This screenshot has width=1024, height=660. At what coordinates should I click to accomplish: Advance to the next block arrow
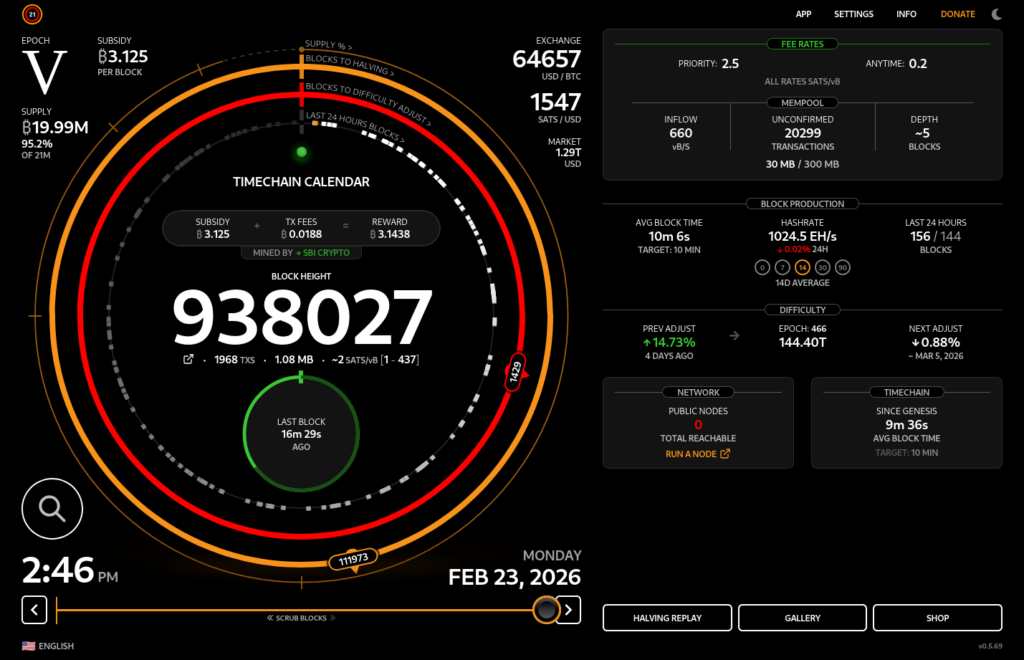click(x=568, y=609)
